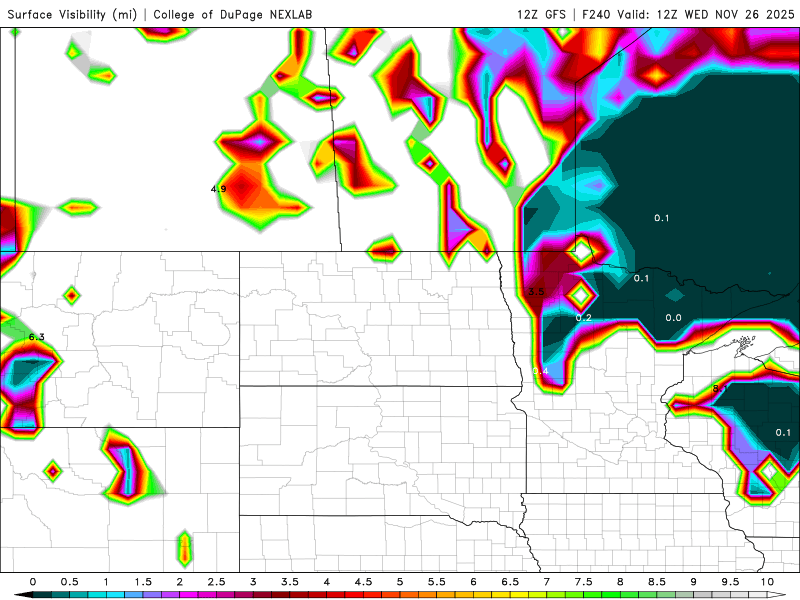Click legend label "1.5"
This screenshot has width=800, height=600.
point(143,582)
